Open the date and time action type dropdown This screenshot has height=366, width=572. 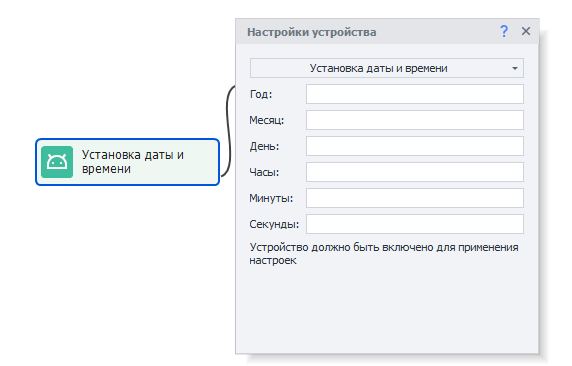[x=387, y=68]
